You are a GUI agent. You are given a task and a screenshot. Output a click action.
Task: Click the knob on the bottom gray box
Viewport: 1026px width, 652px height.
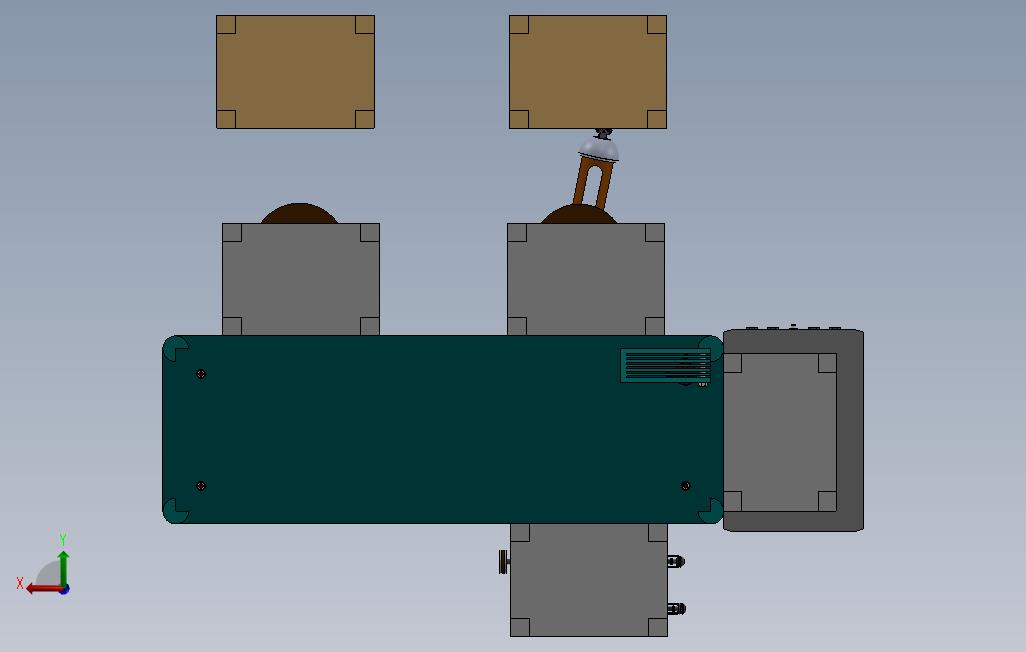pos(504,562)
